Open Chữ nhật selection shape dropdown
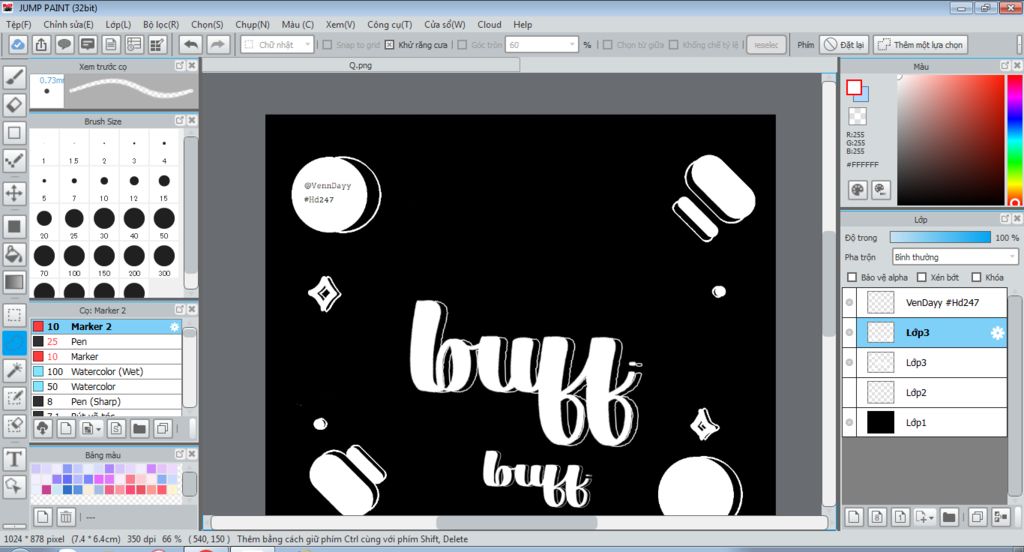The height and width of the screenshot is (552, 1024). pyautogui.click(x=278, y=45)
